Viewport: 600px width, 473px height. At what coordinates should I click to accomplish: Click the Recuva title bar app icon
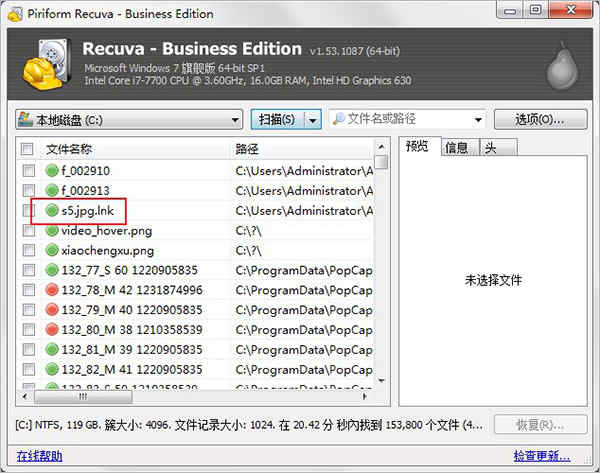pyautogui.click(x=15, y=15)
